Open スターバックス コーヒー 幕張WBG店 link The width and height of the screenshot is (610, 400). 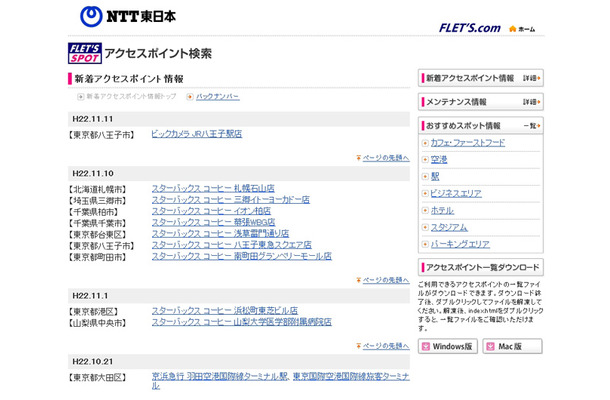213,222
